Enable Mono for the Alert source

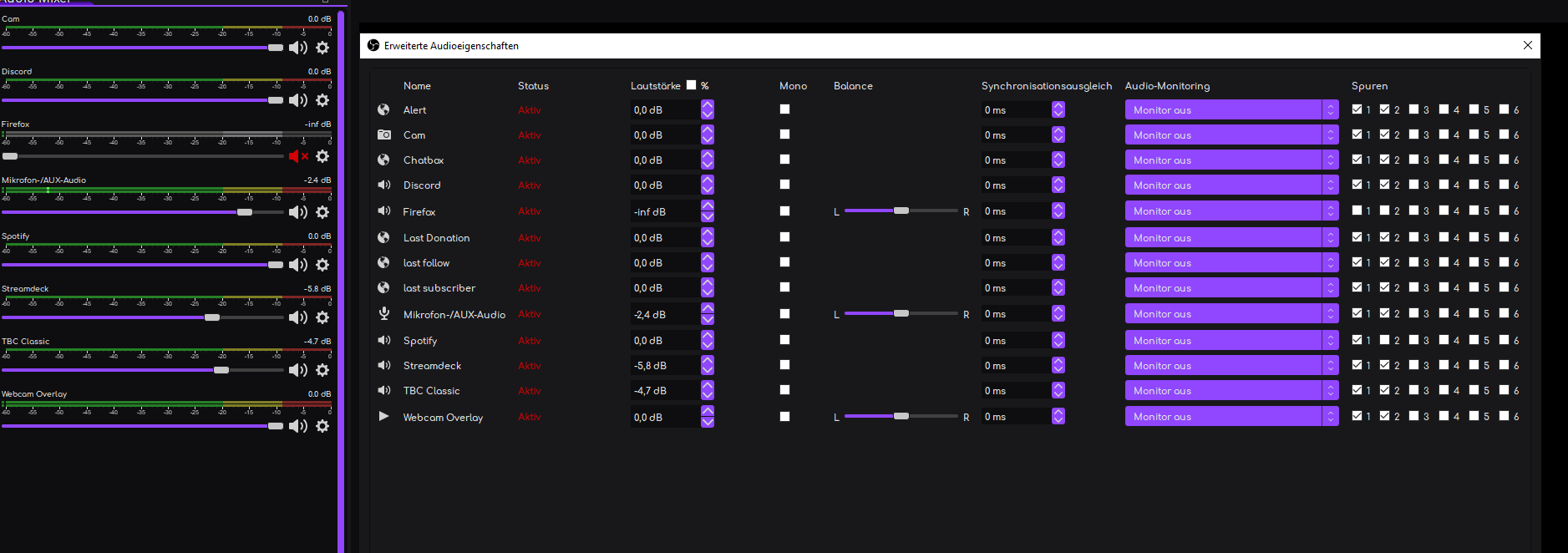784,109
